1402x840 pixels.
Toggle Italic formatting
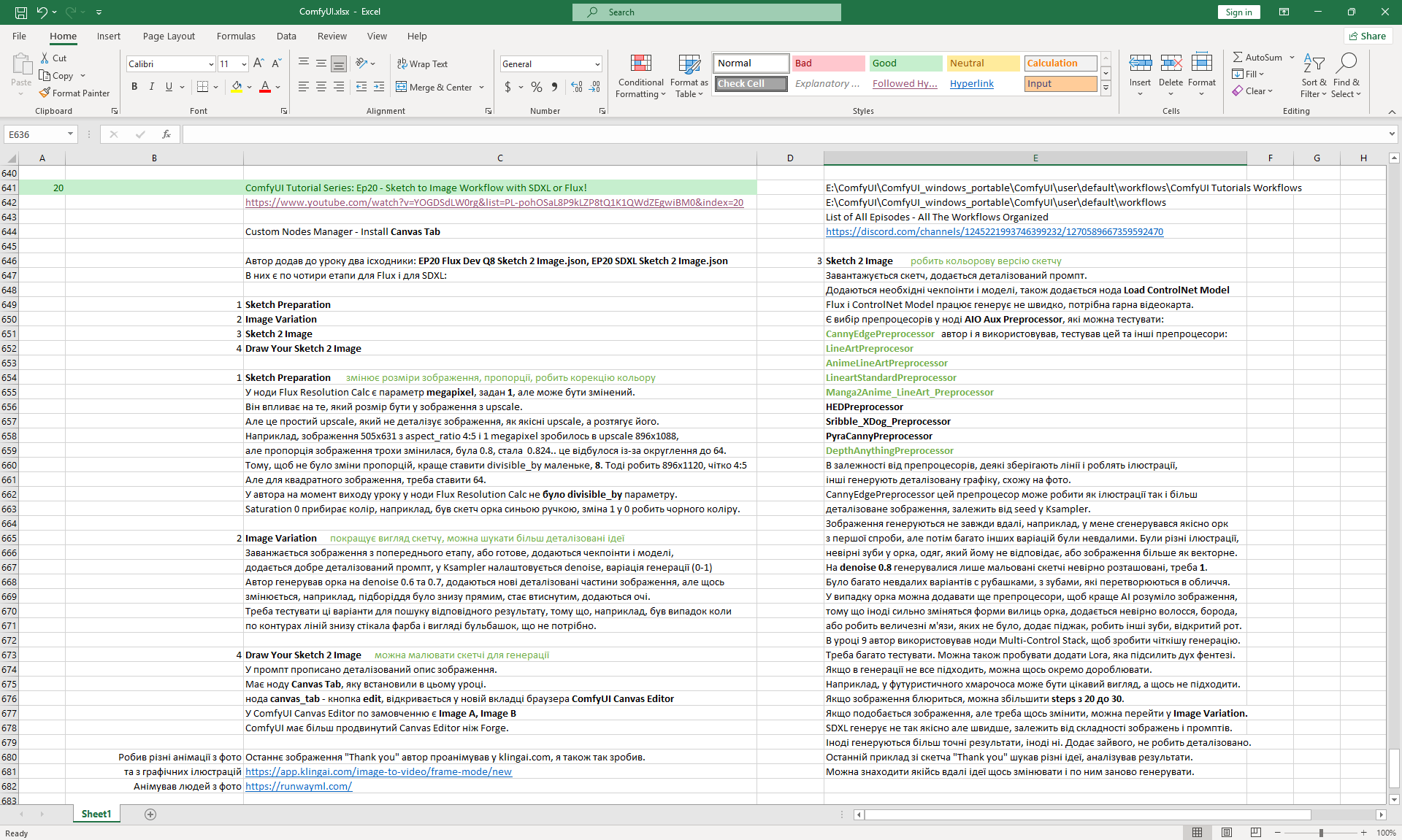coord(152,87)
